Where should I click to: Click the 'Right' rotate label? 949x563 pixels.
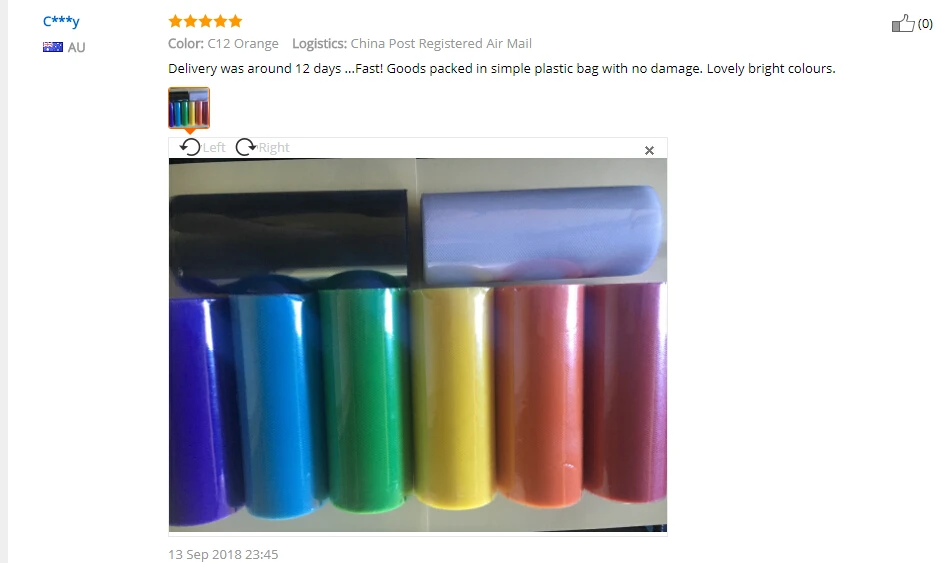pyautogui.click(x=274, y=148)
